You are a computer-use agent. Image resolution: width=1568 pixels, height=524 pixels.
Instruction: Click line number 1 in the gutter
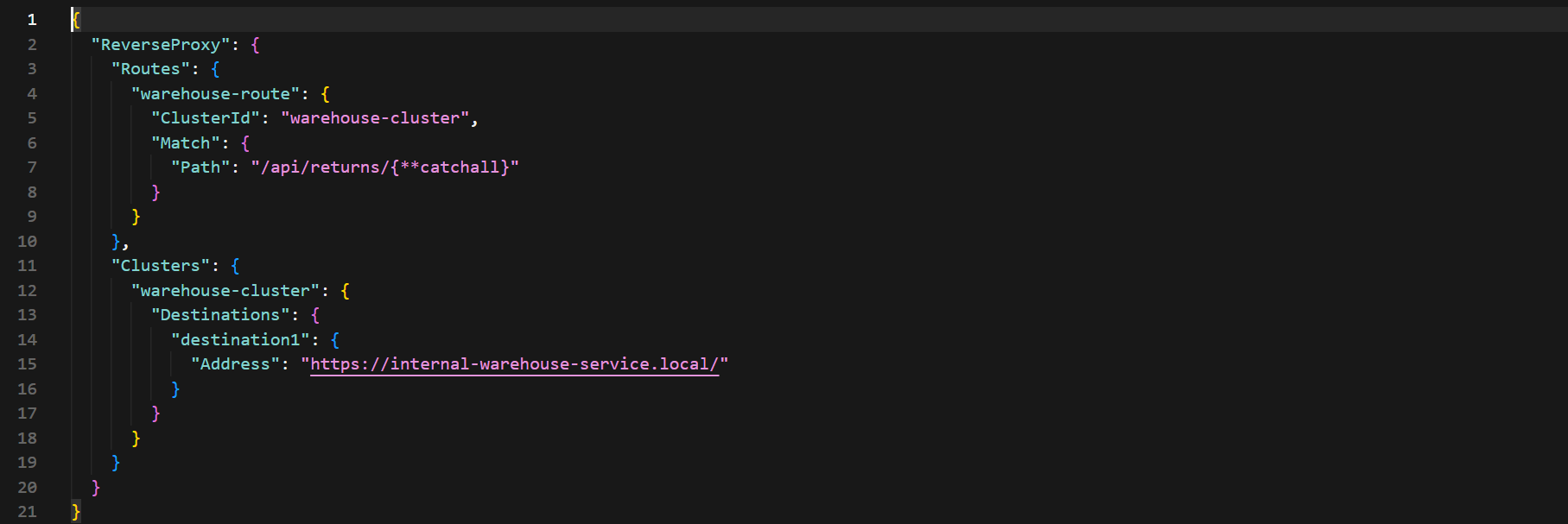point(32,20)
